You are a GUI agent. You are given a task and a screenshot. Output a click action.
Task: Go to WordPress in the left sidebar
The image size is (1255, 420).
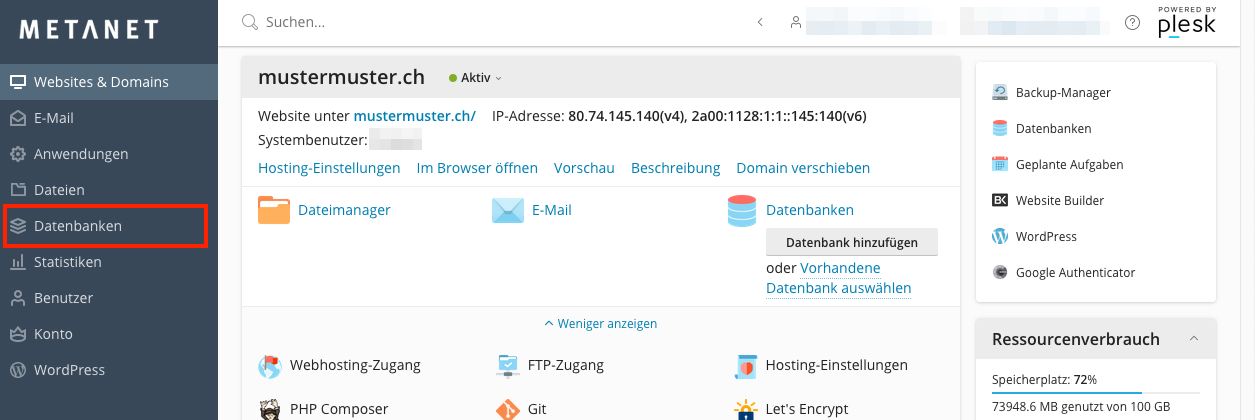69,370
